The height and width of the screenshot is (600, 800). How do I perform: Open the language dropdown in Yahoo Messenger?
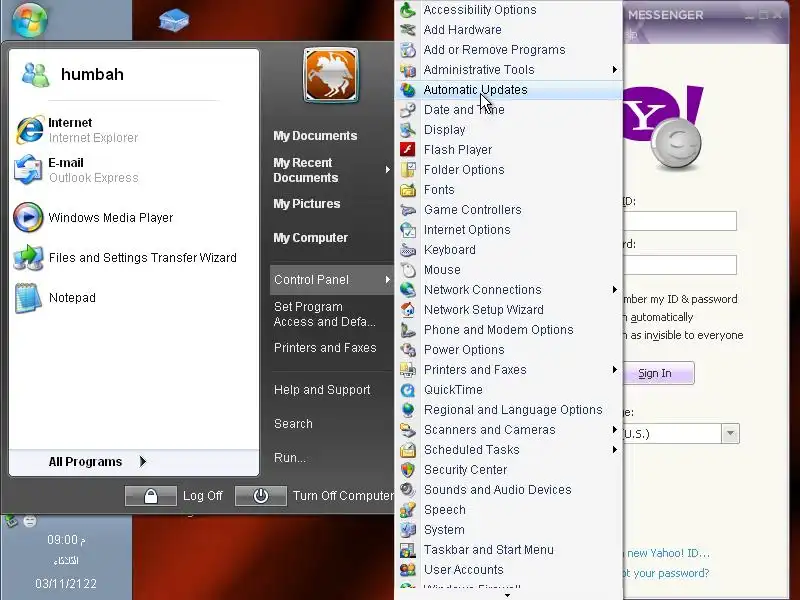[x=730, y=434]
